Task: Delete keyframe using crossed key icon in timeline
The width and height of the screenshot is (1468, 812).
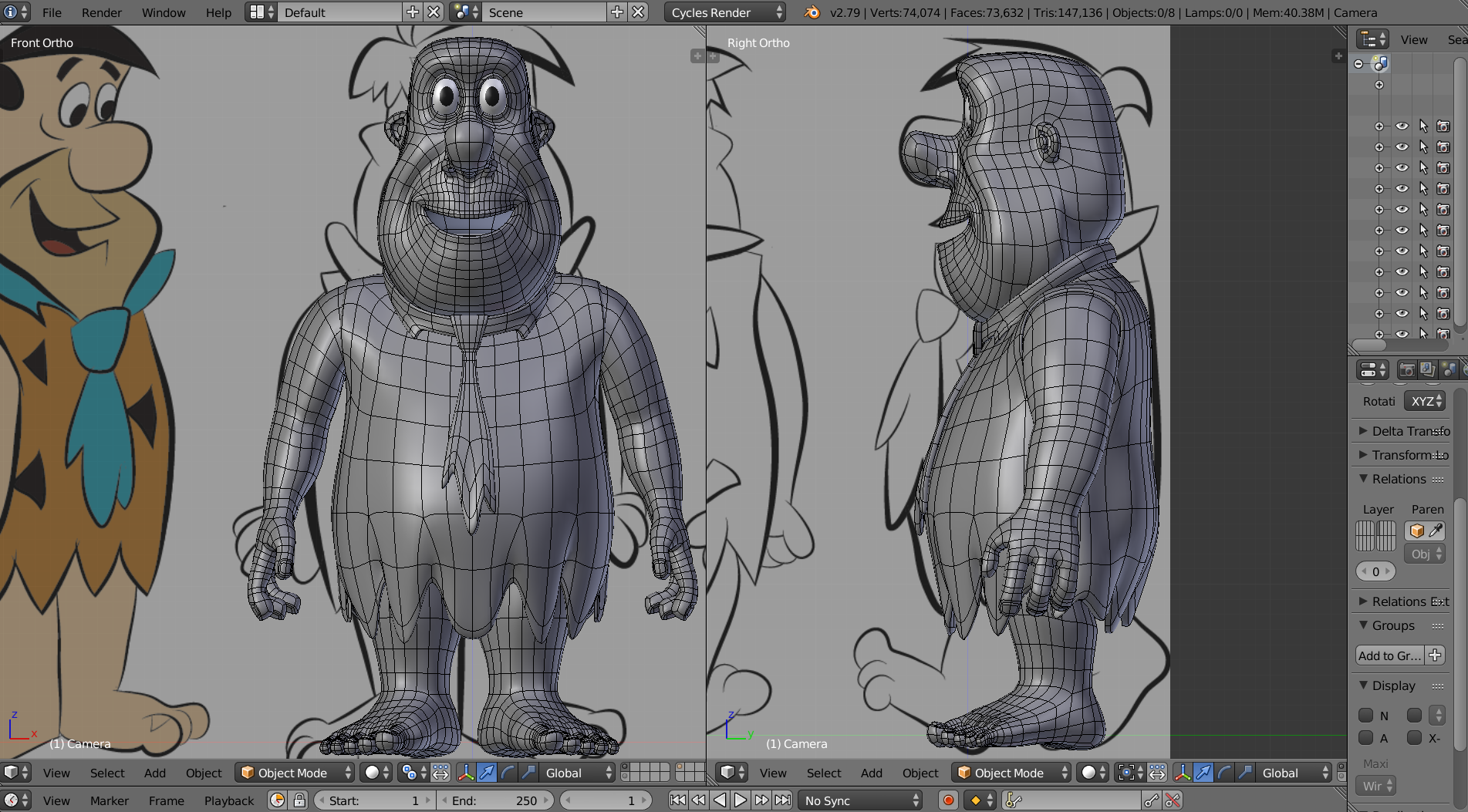Action: click(1173, 800)
